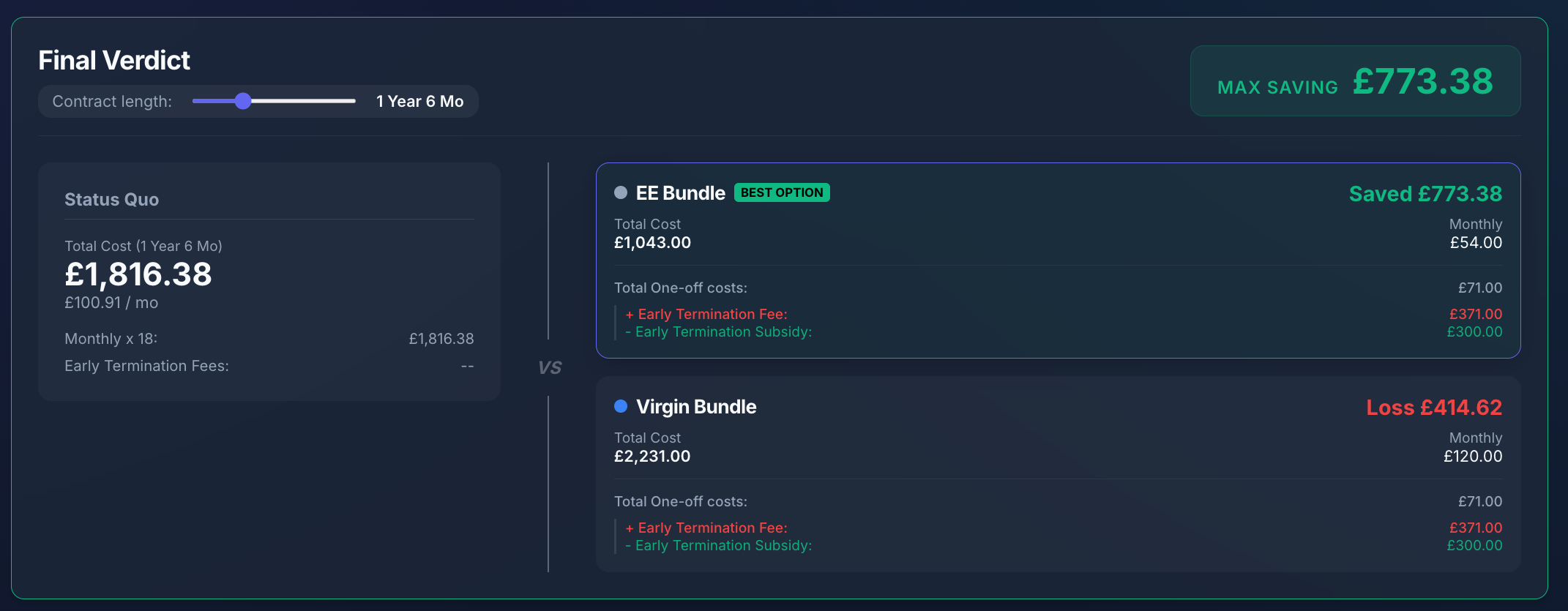Click the MAX SAVING £773.38 badge
This screenshot has width=1568, height=611.
tap(1355, 81)
